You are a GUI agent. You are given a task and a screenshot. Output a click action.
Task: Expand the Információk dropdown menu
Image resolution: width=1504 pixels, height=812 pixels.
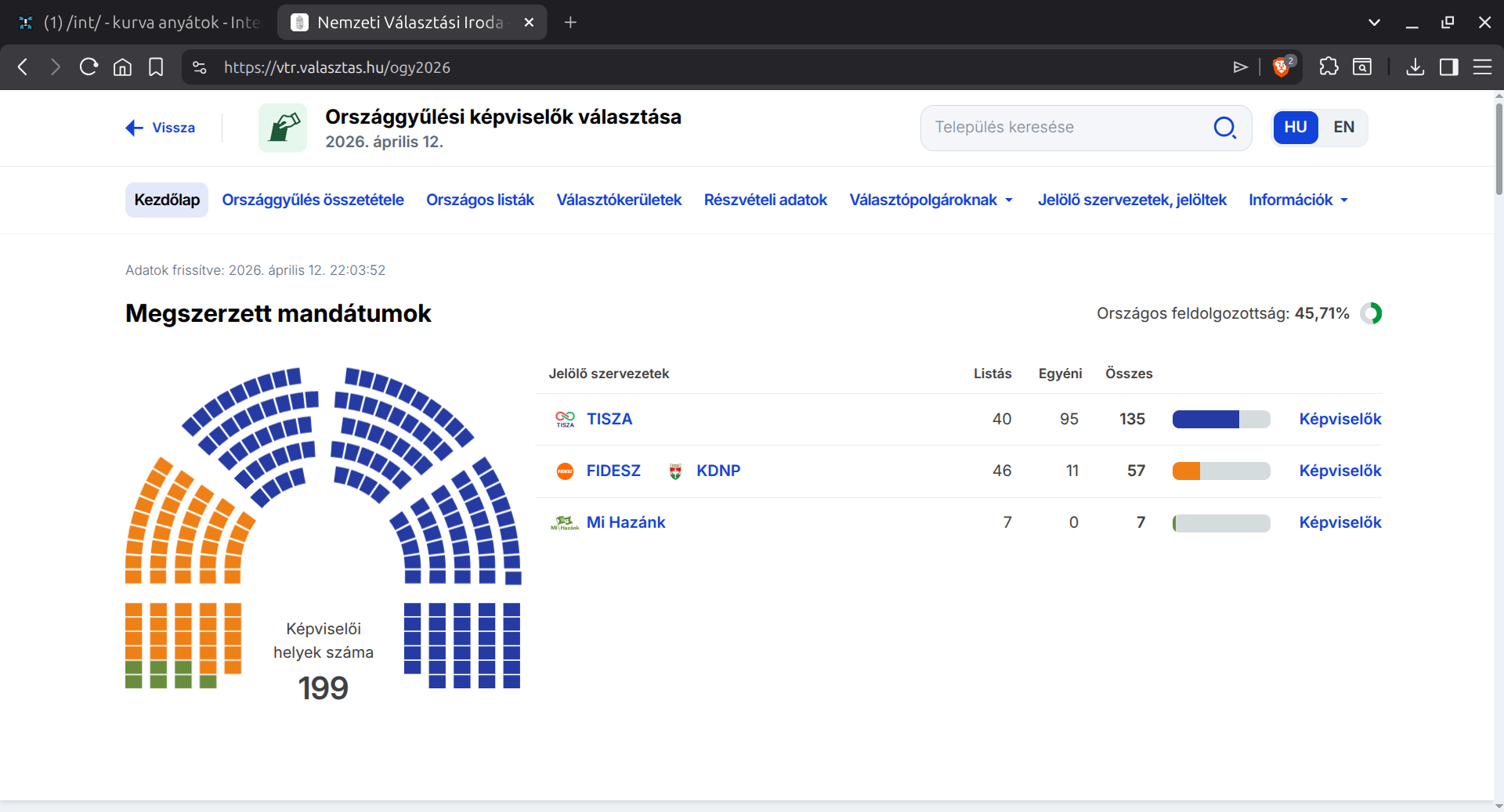pyautogui.click(x=1298, y=200)
